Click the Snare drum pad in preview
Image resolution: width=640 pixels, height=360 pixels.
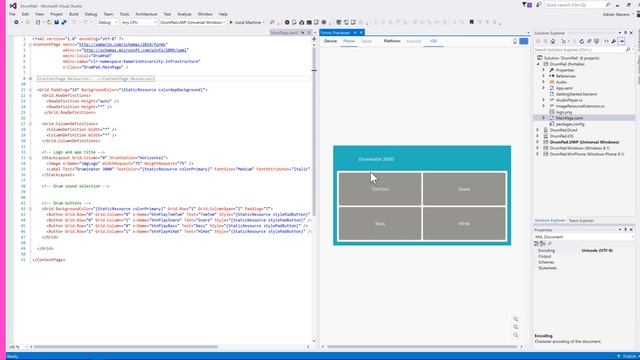(464, 189)
